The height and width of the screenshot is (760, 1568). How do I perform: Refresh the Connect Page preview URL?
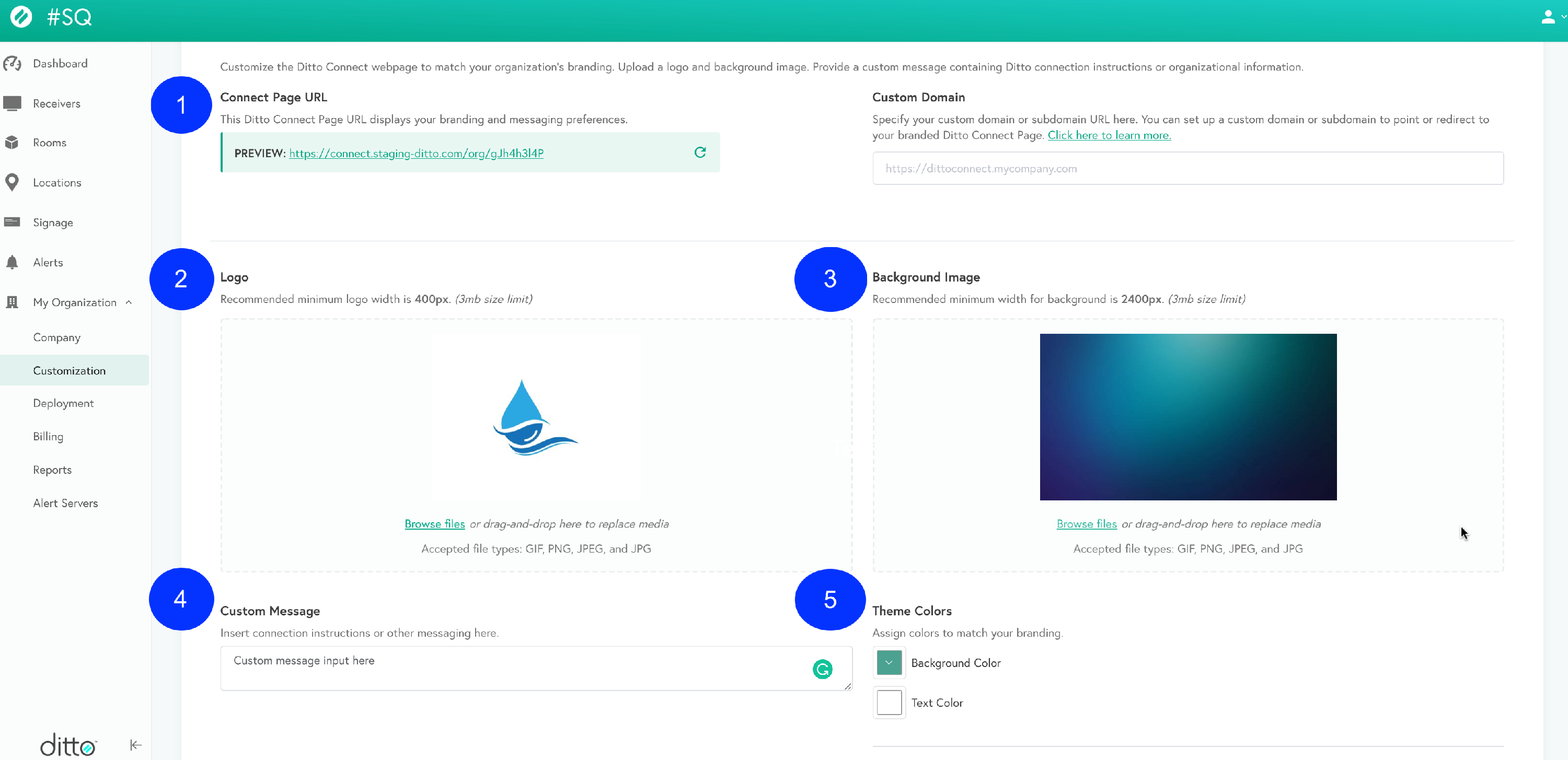pyautogui.click(x=700, y=152)
